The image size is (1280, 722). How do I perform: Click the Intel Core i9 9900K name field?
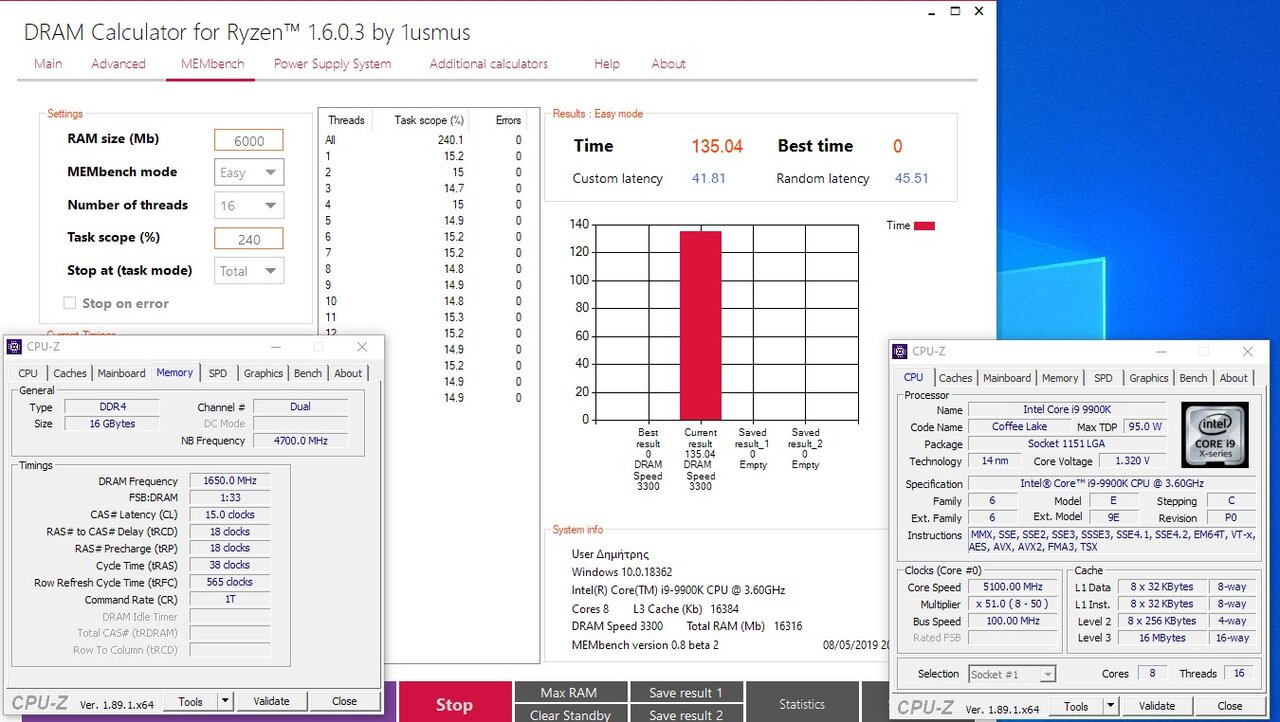pyautogui.click(x=1067, y=410)
